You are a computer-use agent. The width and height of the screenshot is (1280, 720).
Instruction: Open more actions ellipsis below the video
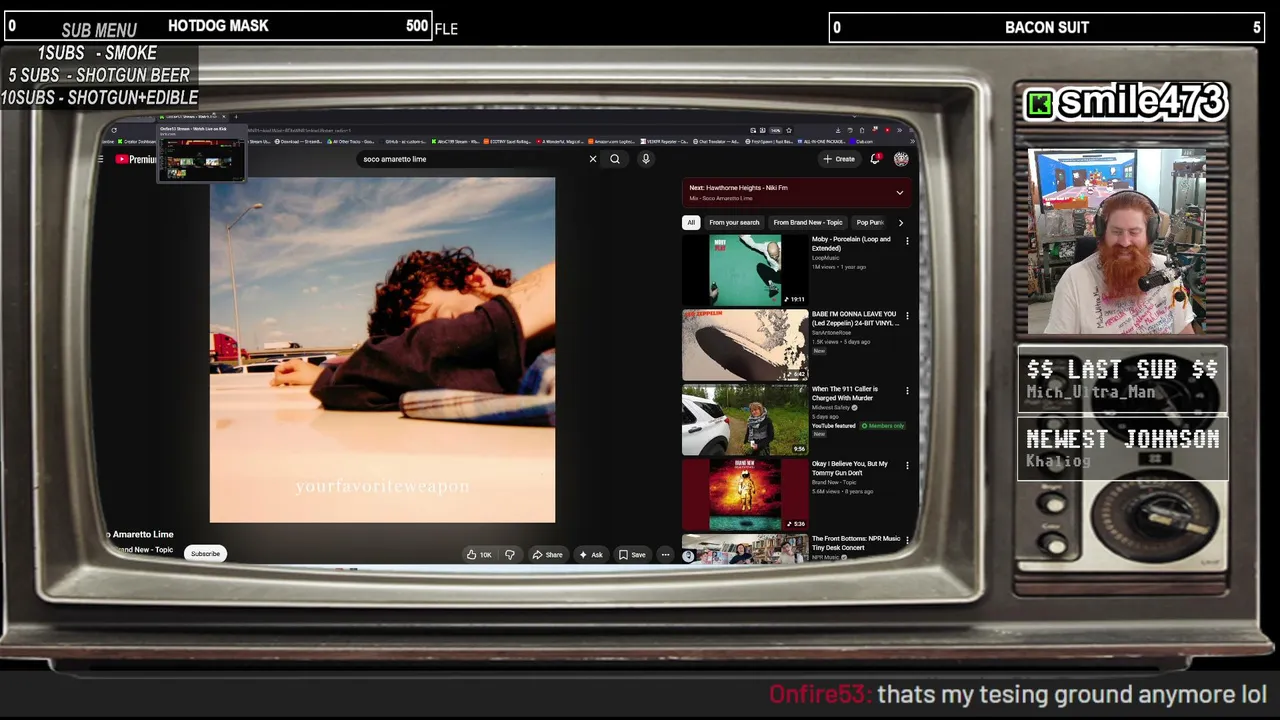665,555
